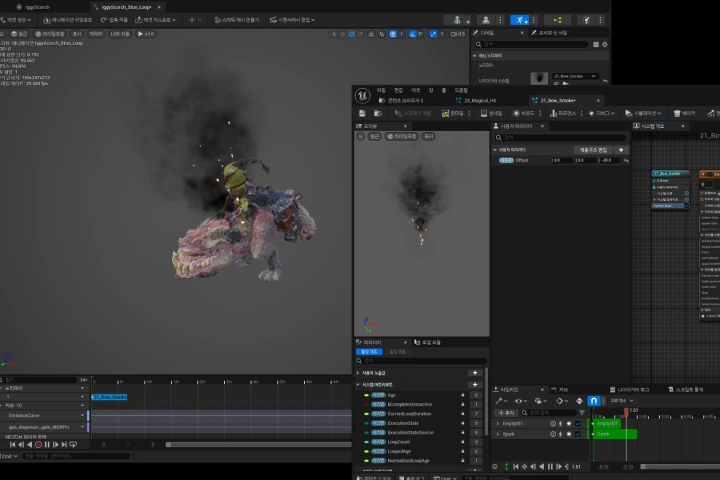720x480 pixels.
Task: Click the info icon on Empty001 track
Action: [x=553, y=424]
